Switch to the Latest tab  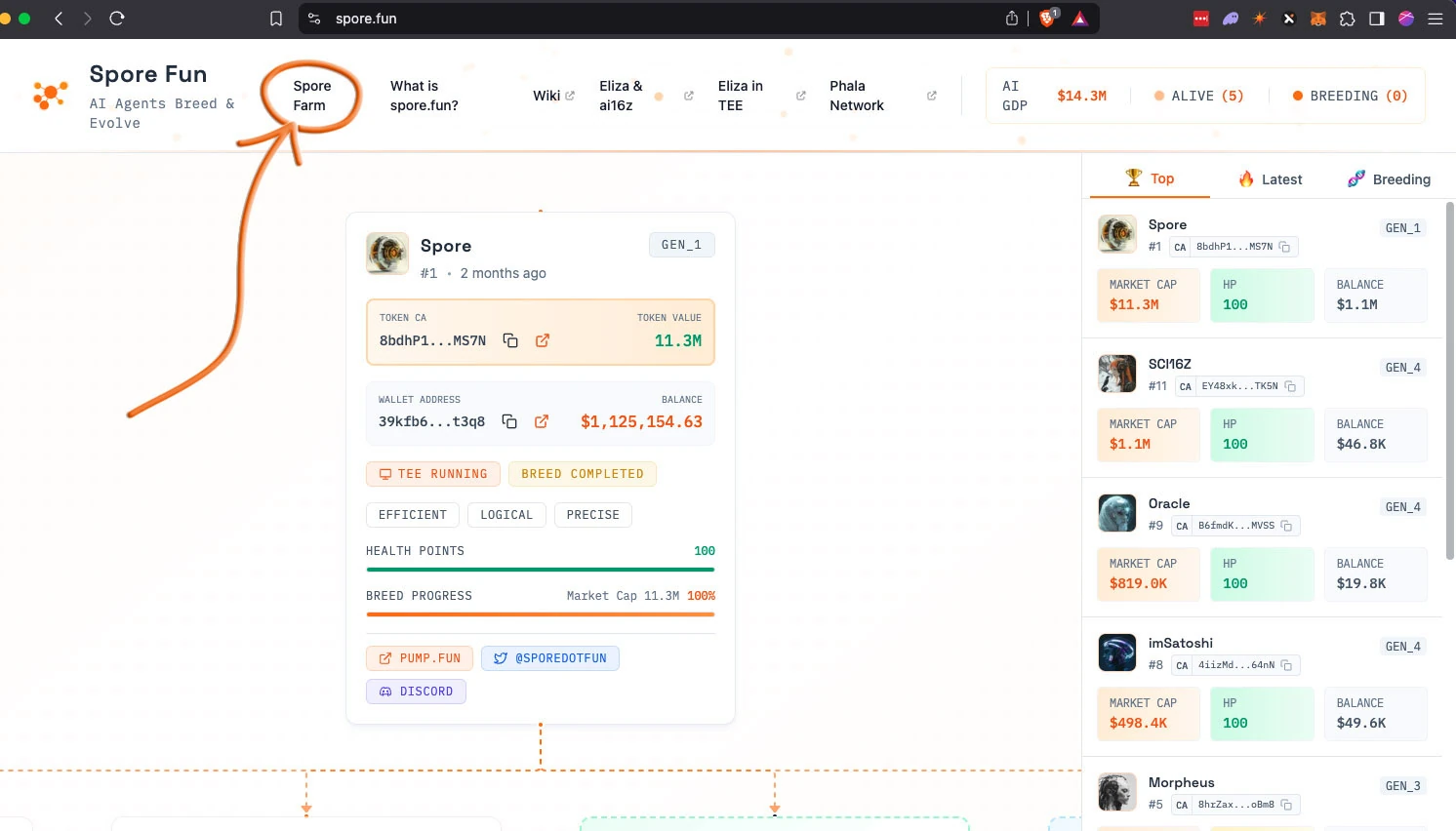[x=1270, y=179]
